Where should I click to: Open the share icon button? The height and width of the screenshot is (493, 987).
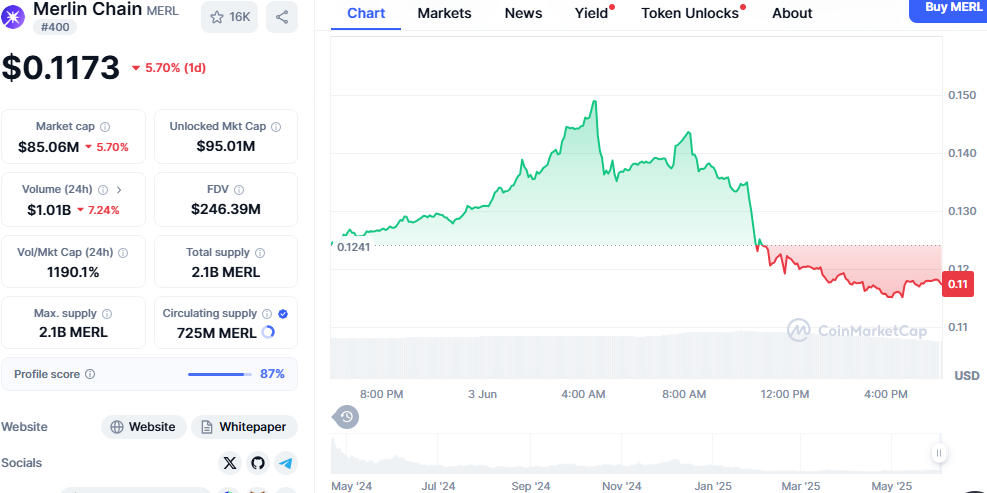coord(282,17)
